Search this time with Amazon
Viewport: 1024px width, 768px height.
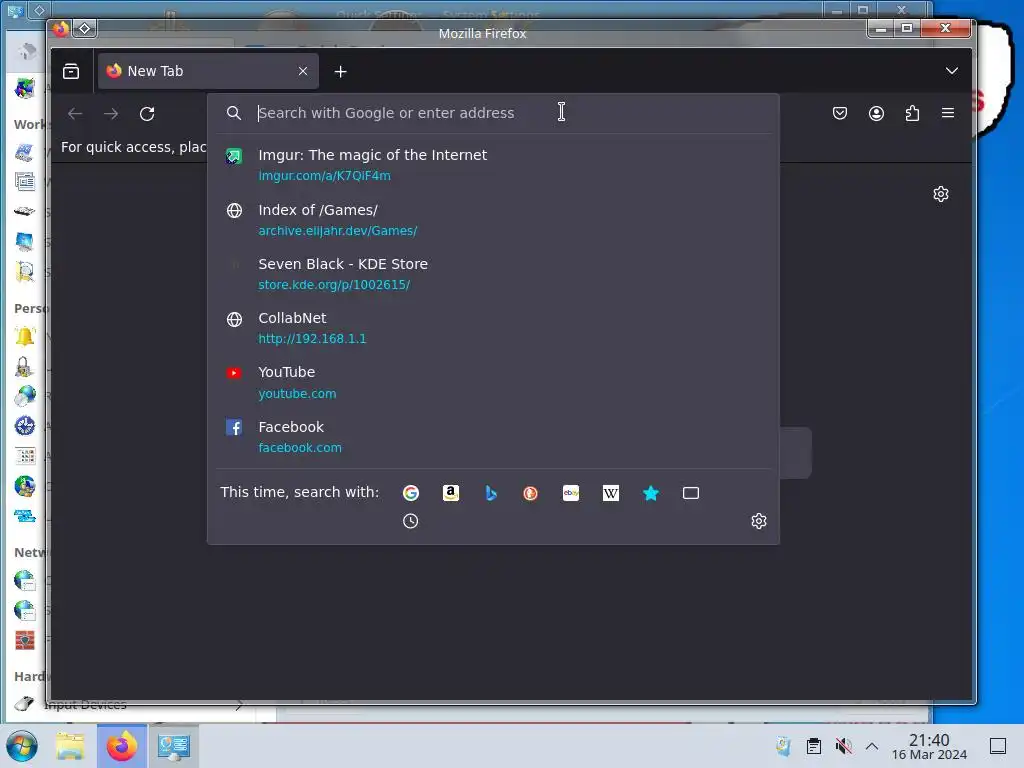451,493
